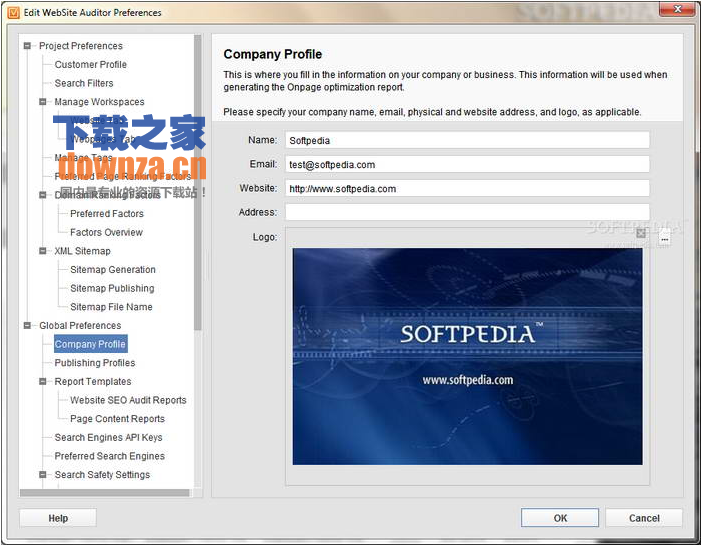This screenshot has height=546, width=702.
Task: Select Company Profile in the tree
Action: click(90, 344)
